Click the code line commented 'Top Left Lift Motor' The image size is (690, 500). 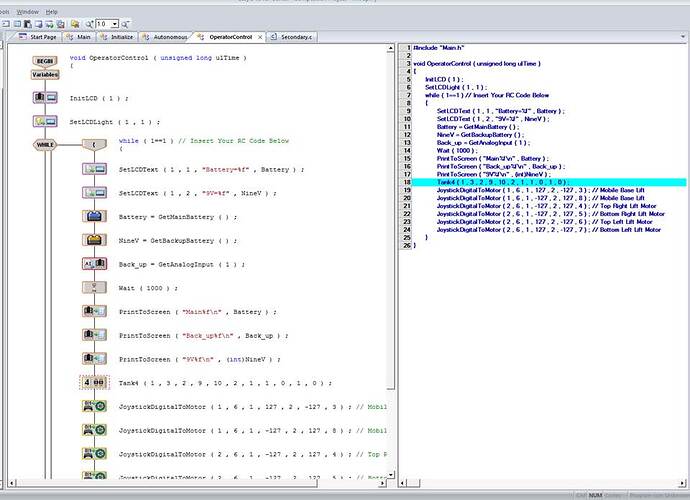544,222
